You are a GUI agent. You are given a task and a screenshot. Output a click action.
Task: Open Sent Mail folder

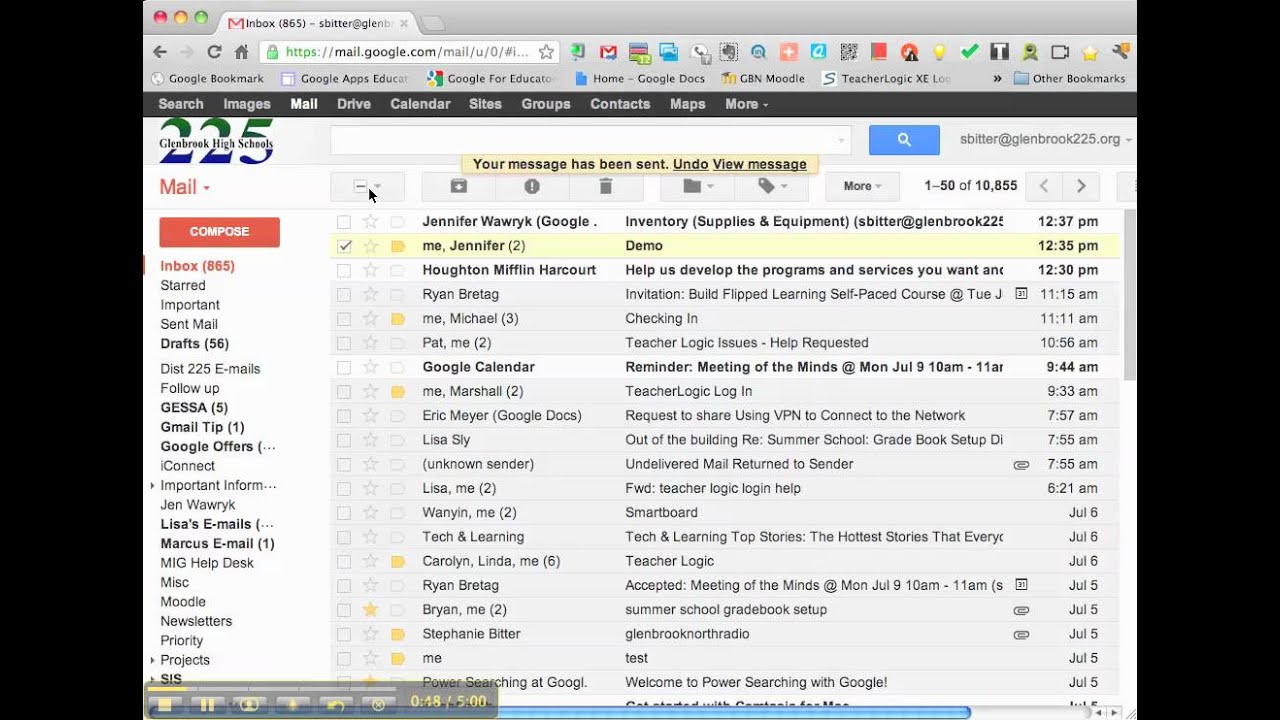click(x=189, y=325)
